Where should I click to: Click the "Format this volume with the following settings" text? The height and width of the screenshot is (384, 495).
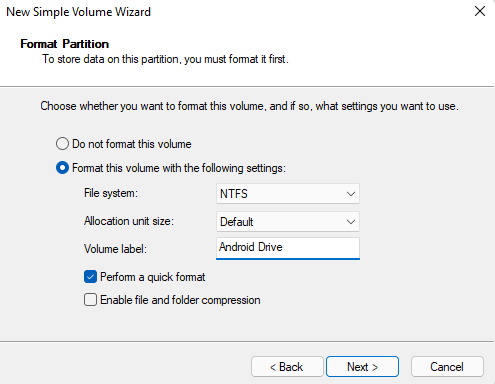click(x=179, y=168)
